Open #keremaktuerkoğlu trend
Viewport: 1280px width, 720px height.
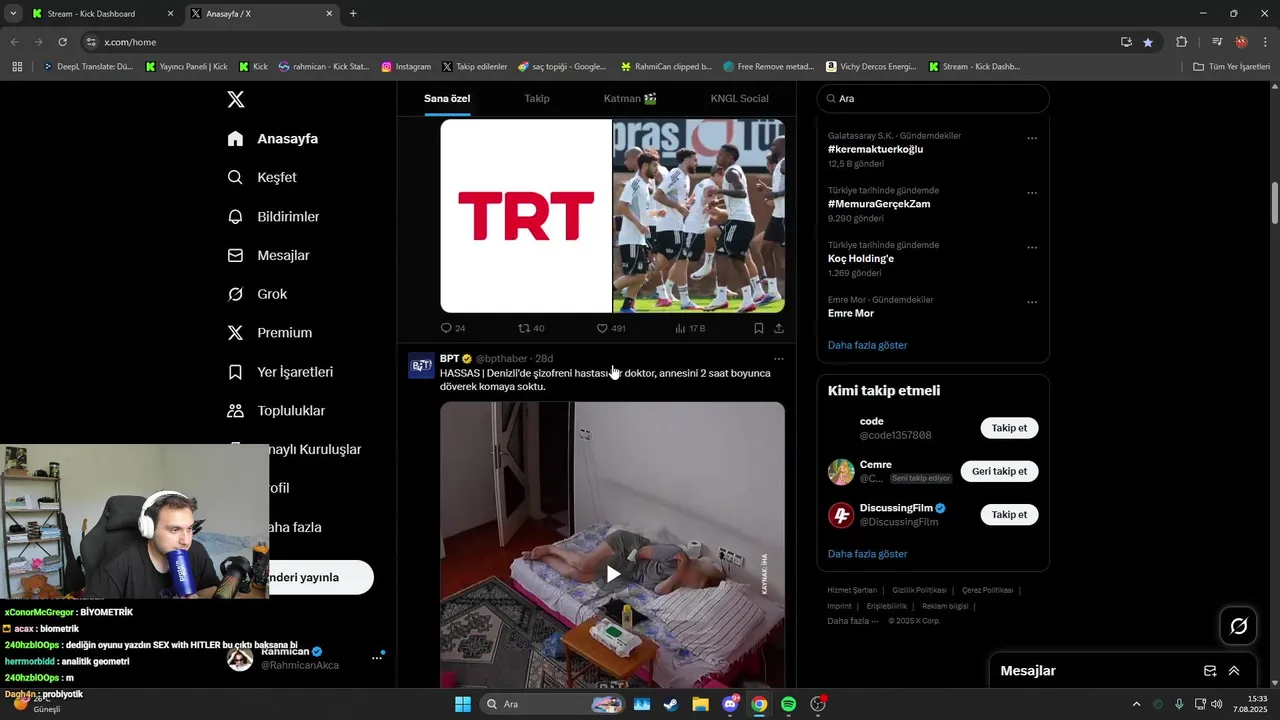(875, 149)
